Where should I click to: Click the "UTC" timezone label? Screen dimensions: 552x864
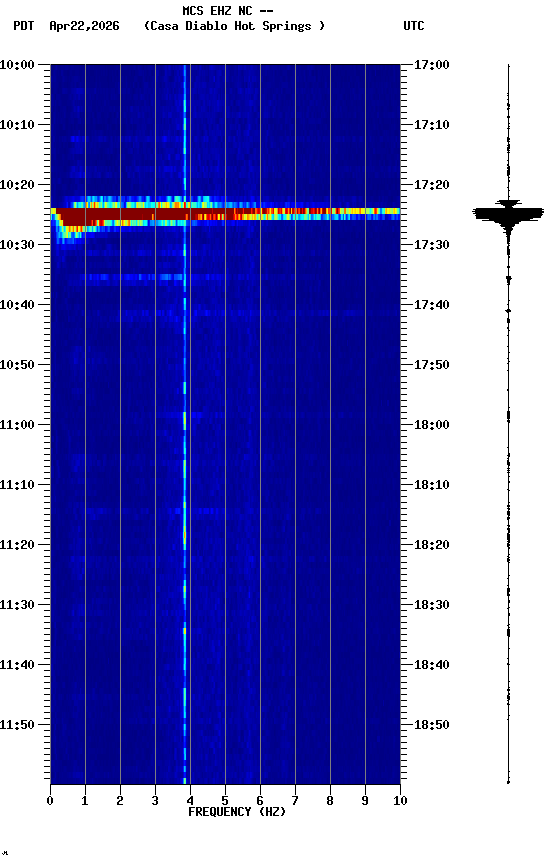[x=414, y=26]
